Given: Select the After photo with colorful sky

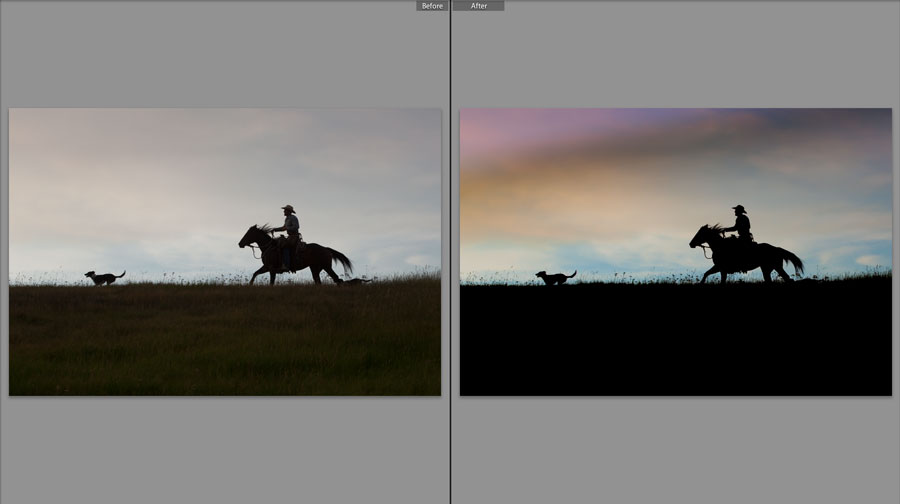Looking at the screenshot, I should [676, 251].
